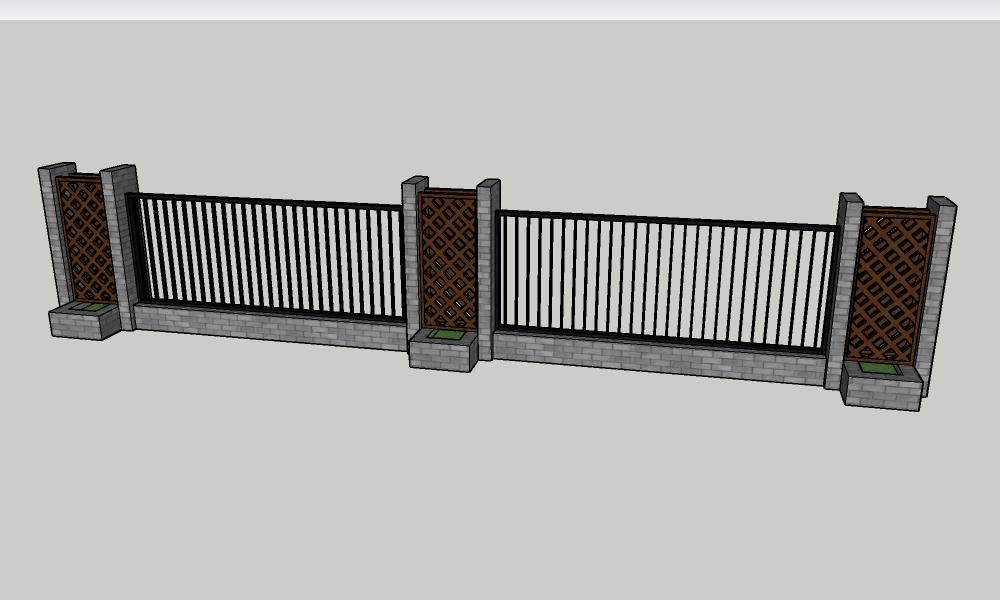Select pillar right of the left lattice

(121, 245)
